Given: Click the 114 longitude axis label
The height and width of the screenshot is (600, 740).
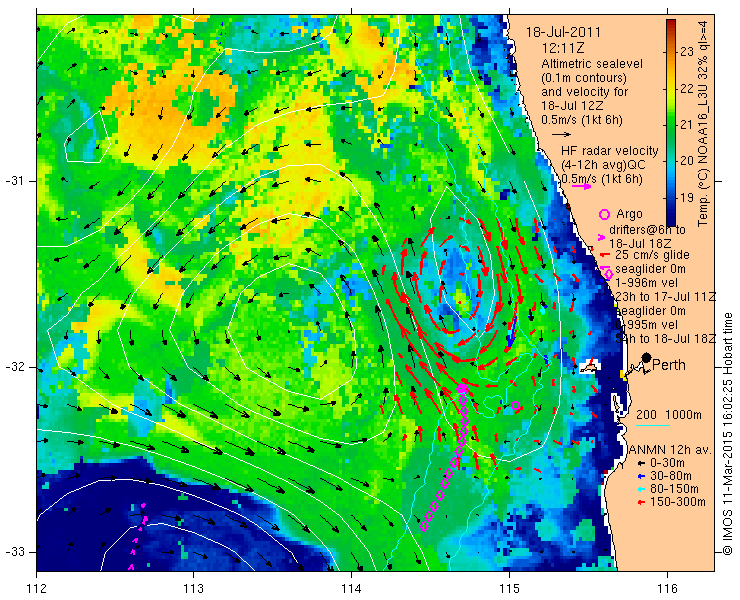Looking at the screenshot, I should pyautogui.click(x=352, y=589).
